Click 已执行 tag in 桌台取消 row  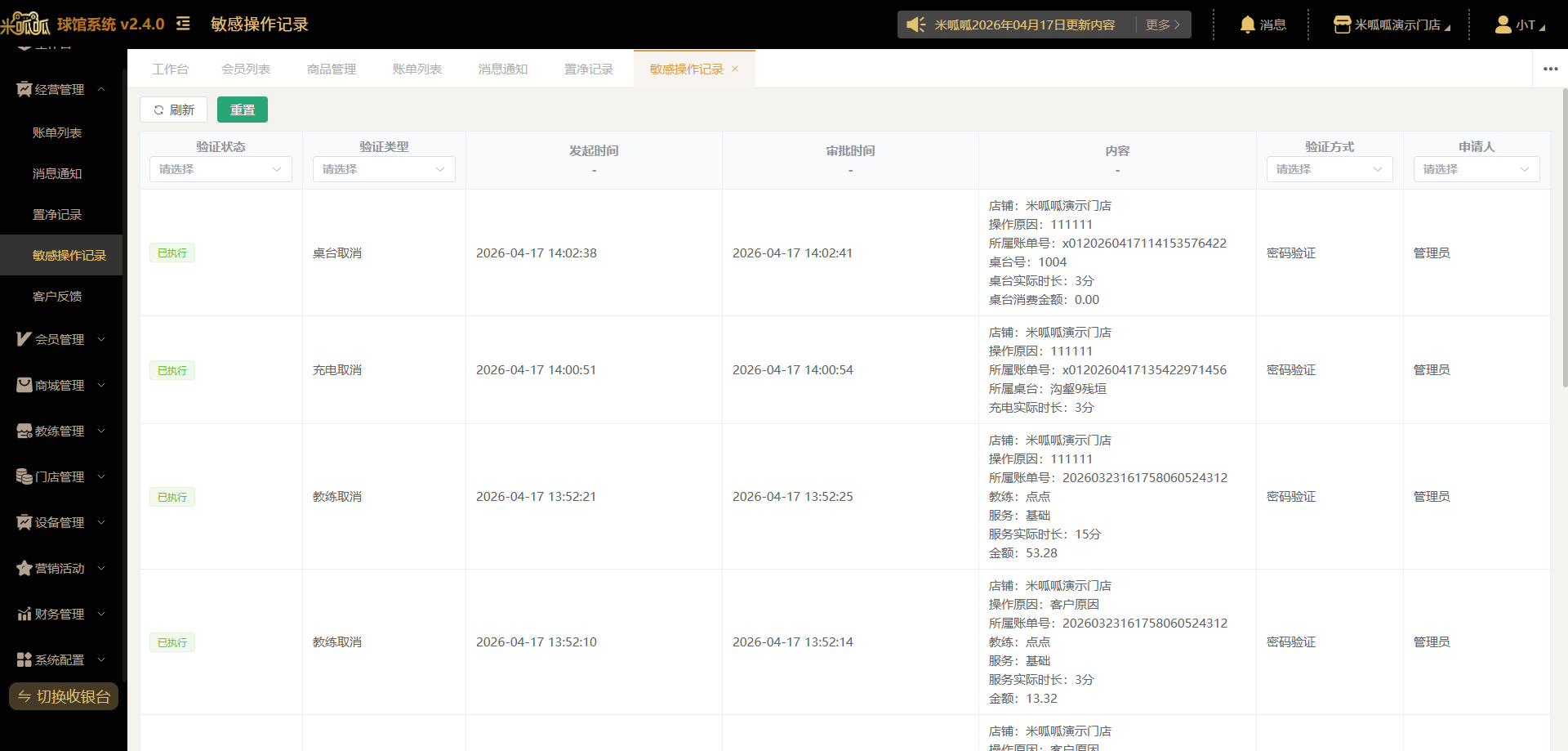click(172, 253)
